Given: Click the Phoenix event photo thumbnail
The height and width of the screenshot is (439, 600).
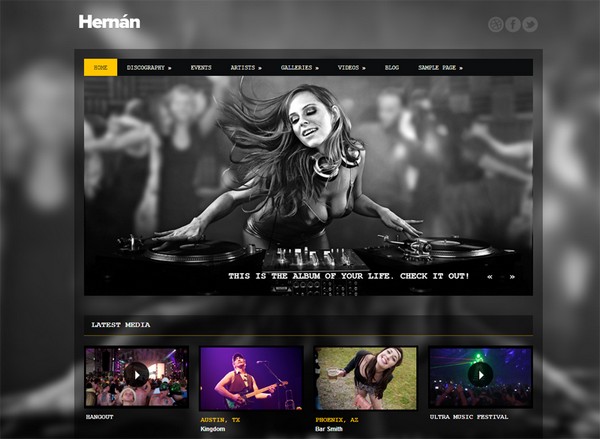Looking at the screenshot, I should click(366, 377).
